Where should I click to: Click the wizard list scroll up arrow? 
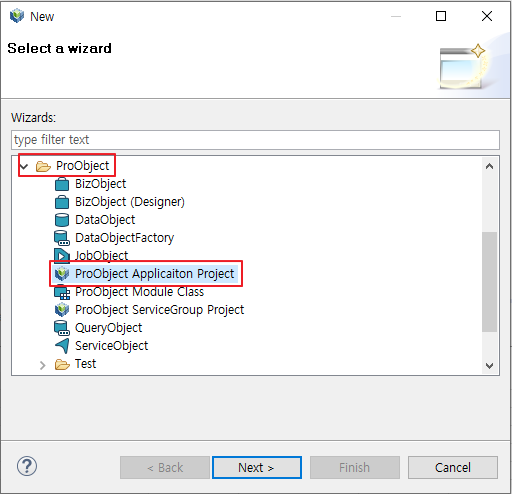[x=489, y=166]
